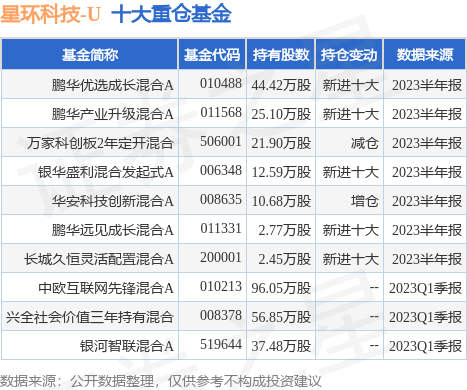Viewport: 467px width, 390px height.
Task: Click fund name 万家科创板2年定开混合
Action: coord(100,143)
